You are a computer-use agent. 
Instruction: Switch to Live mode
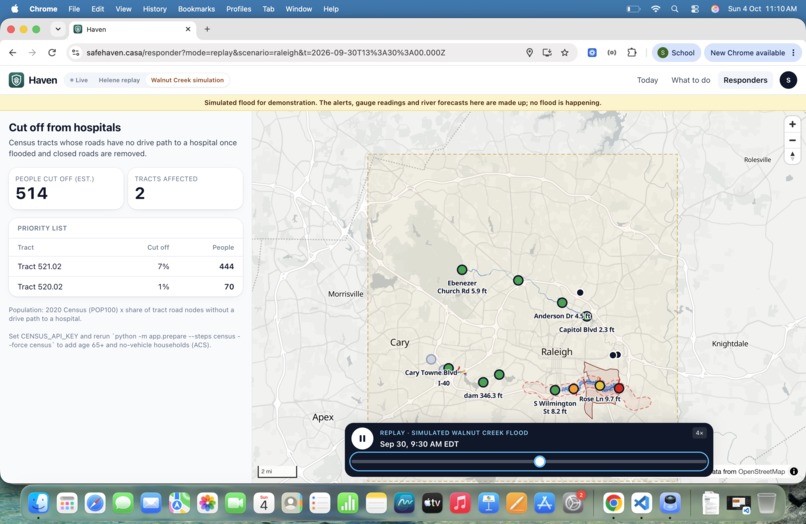pyautogui.click(x=79, y=80)
